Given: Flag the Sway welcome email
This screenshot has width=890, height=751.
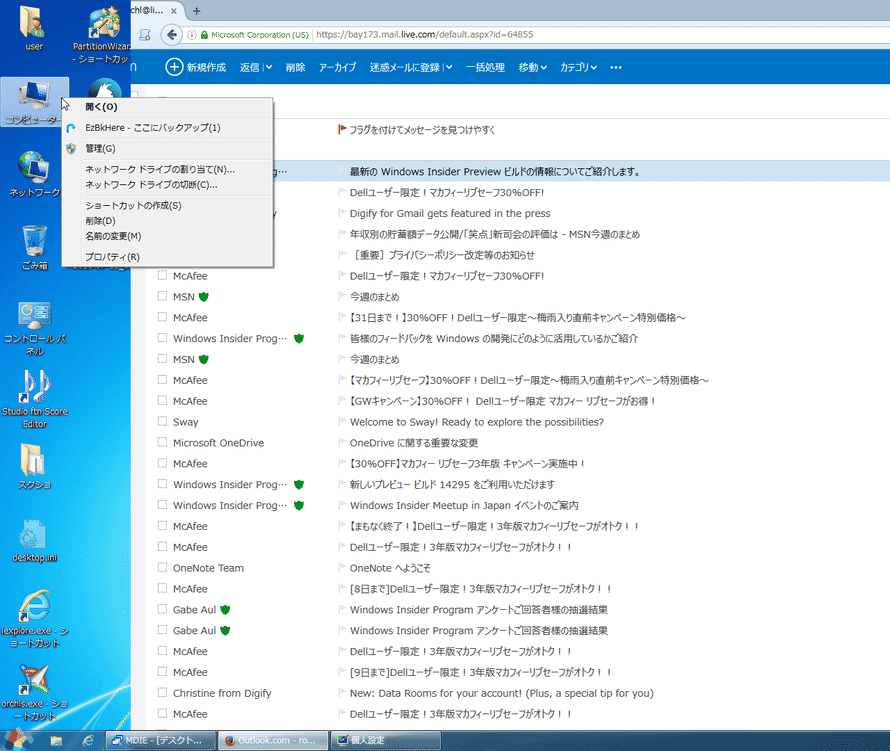Looking at the screenshot, I should [x=342, y=421].
